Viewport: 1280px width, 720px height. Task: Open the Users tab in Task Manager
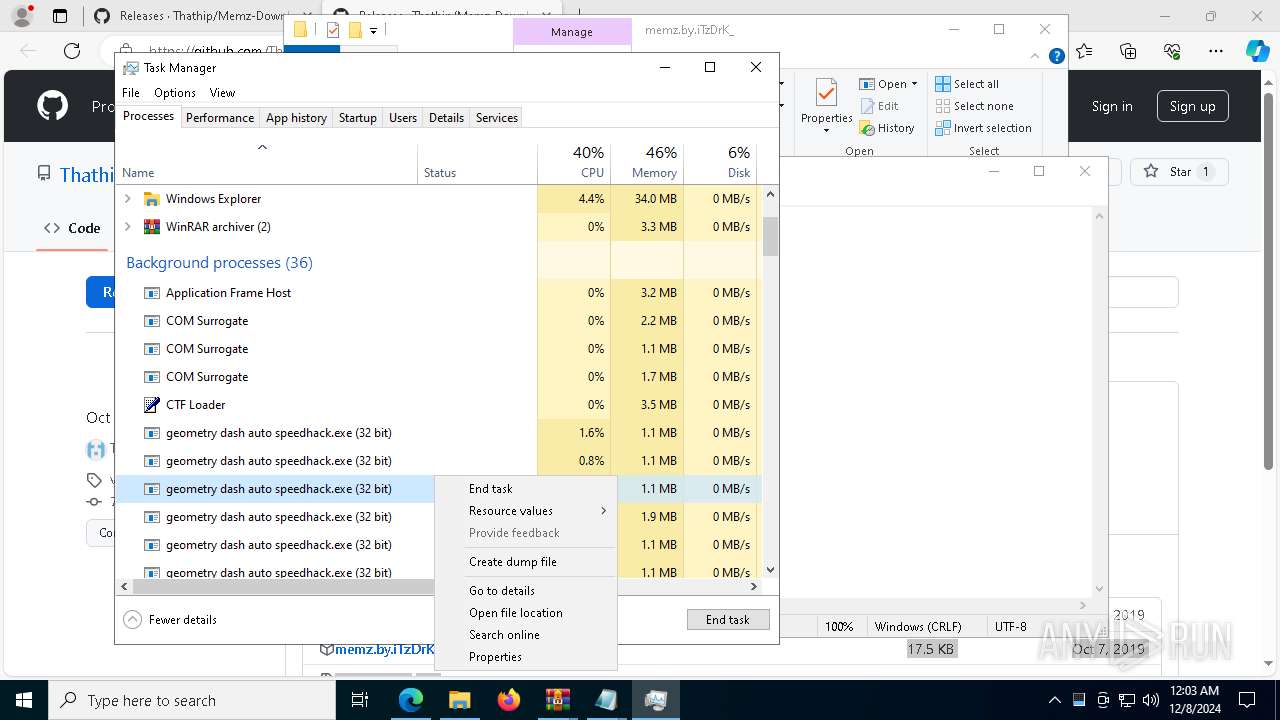(403, 117)
